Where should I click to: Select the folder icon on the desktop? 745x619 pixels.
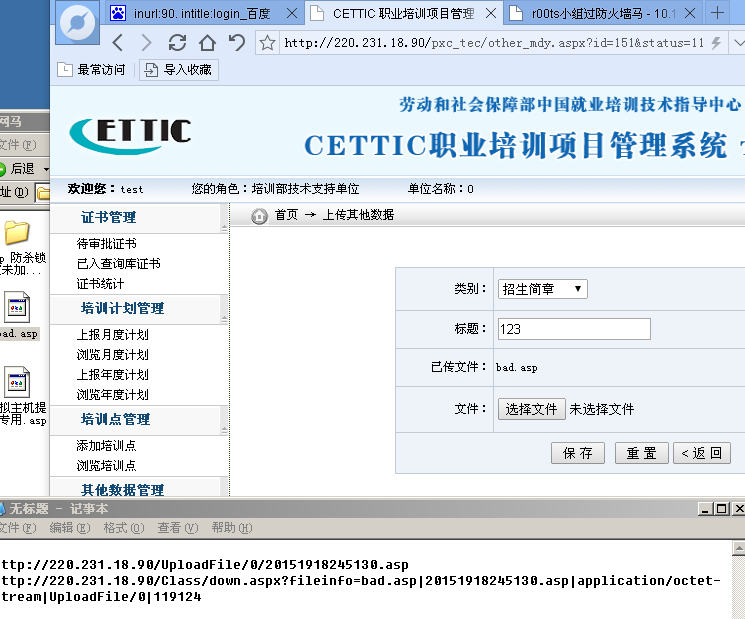(17, 232)
